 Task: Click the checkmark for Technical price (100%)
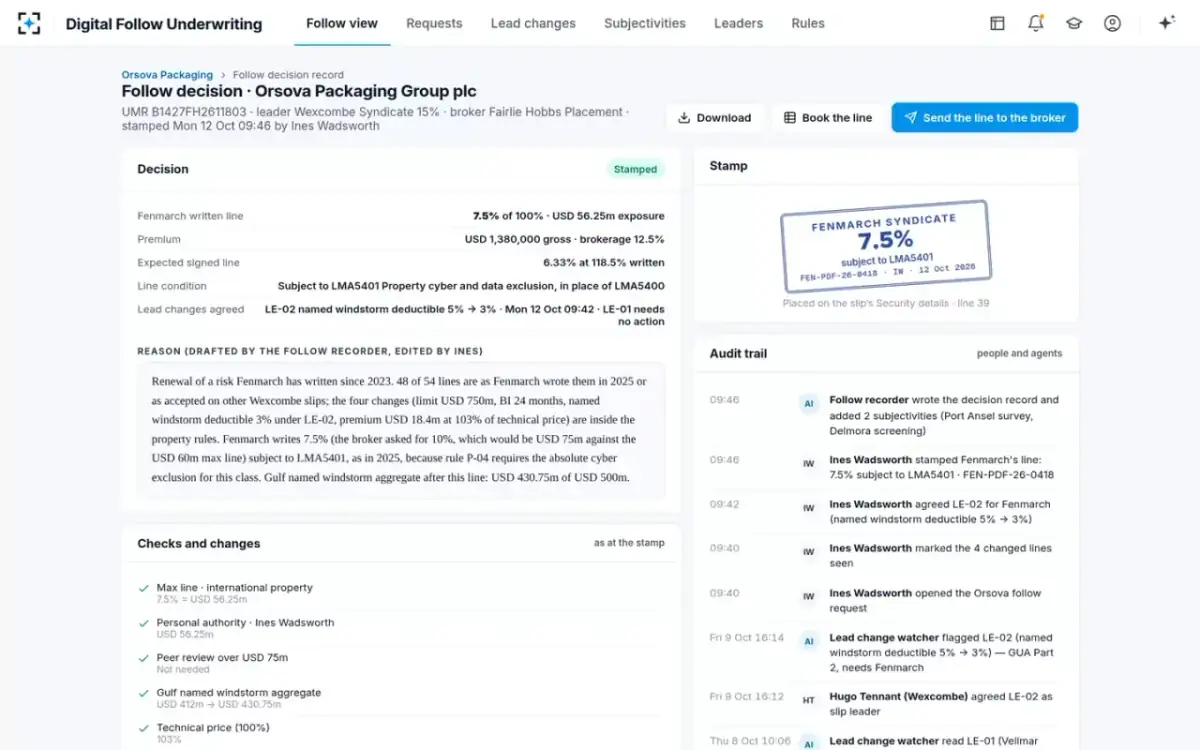(144, 728)
